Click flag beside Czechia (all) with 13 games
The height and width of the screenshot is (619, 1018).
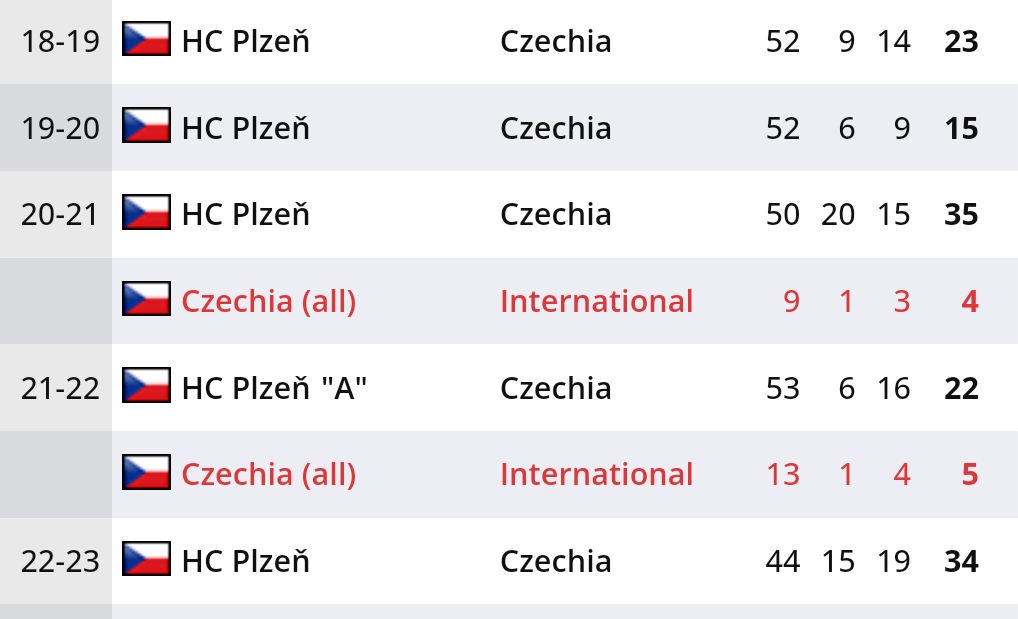(146, 473)
